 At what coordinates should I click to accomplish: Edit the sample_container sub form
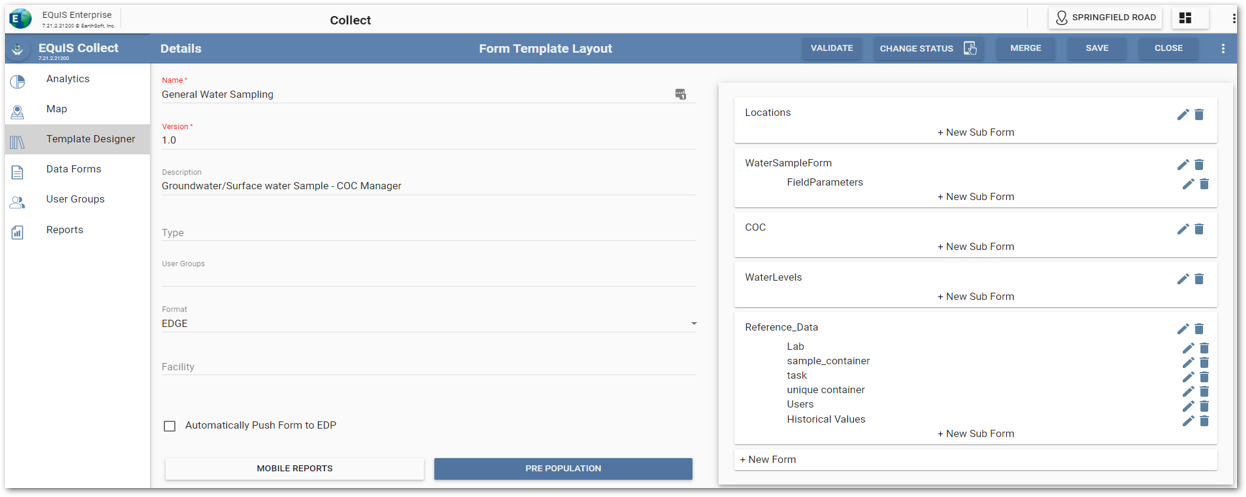(1188, 362)
